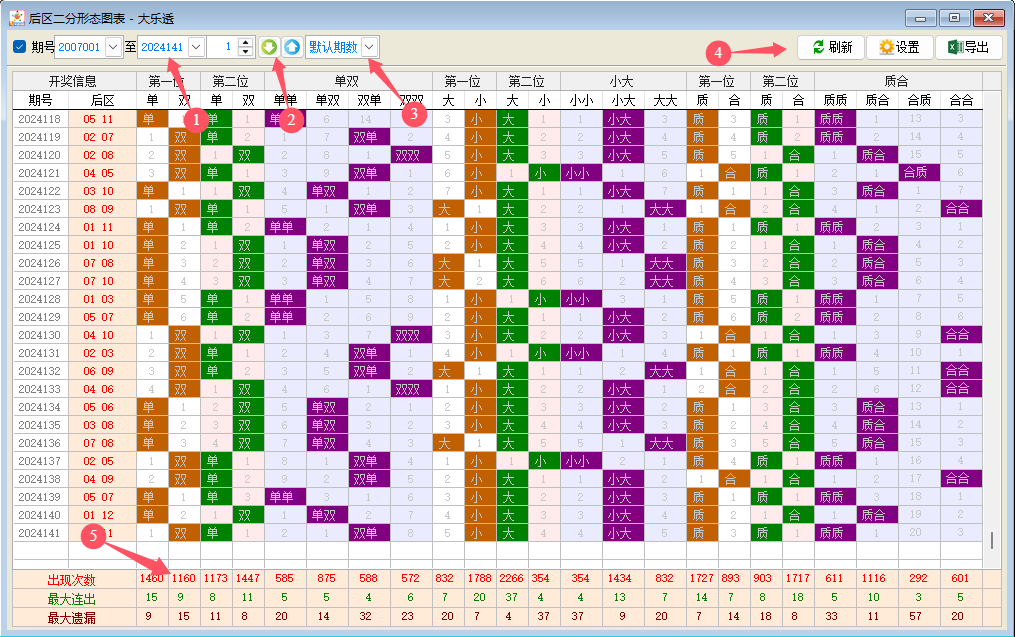Open the 设置 settings button

[899, 47]
